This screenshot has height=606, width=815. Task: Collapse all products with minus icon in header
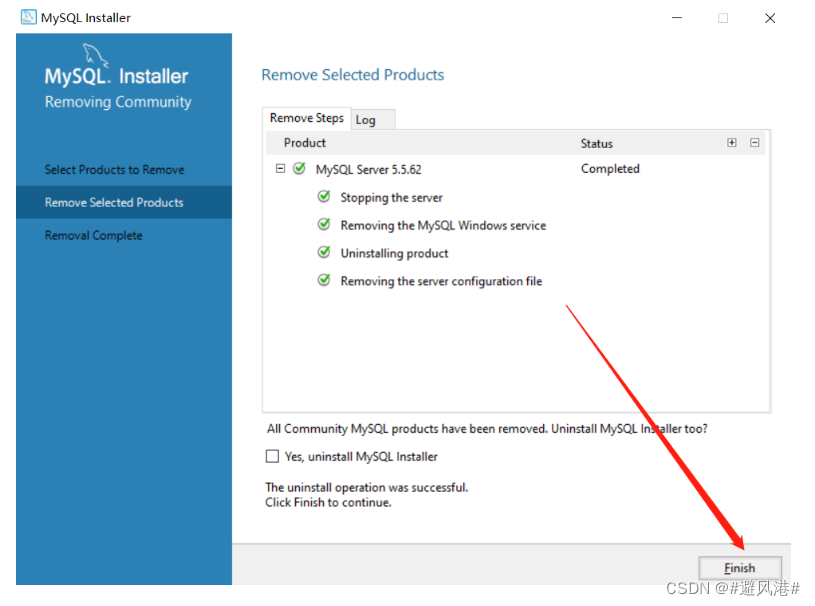coord(755,142)
